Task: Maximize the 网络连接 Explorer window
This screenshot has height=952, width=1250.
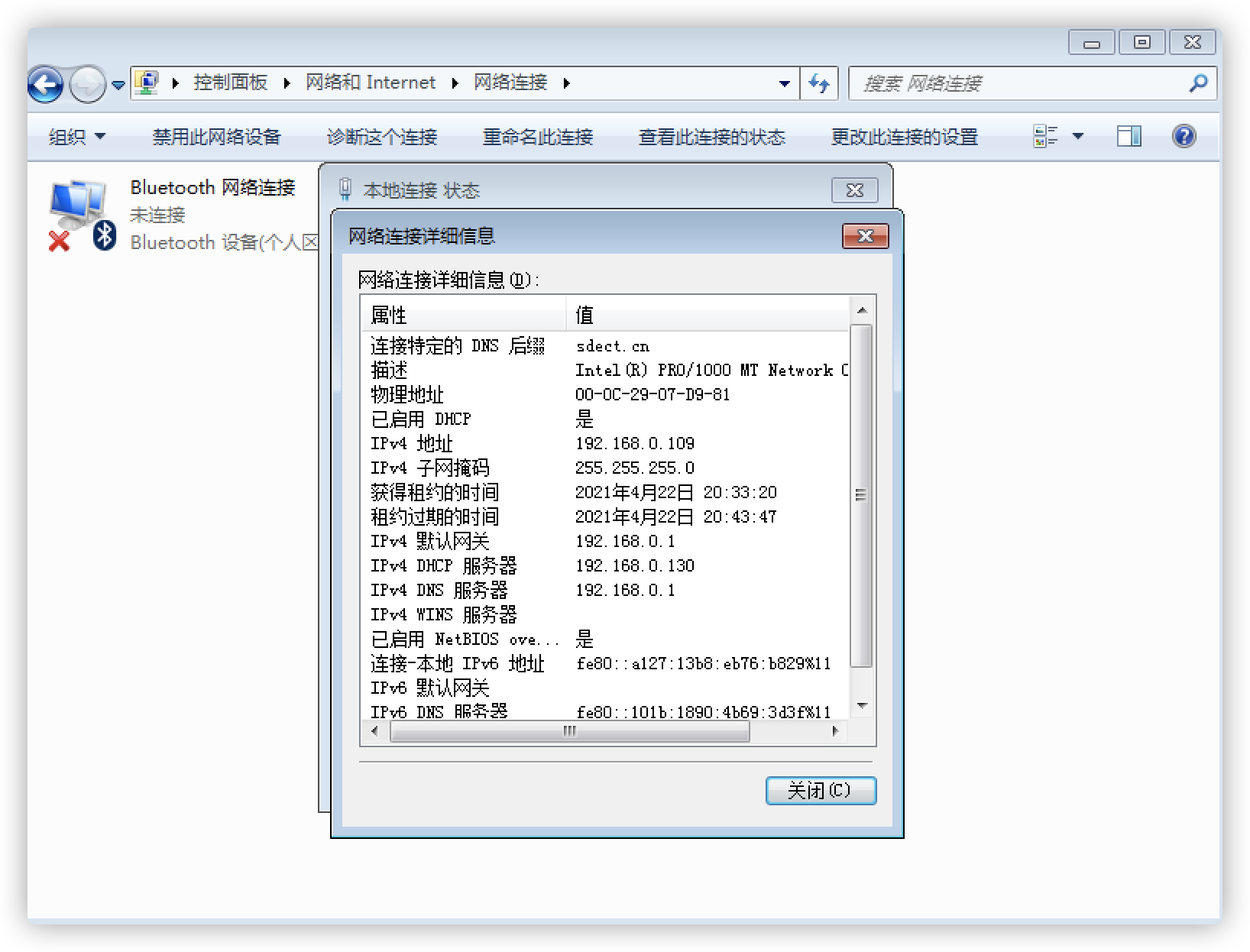Action: (x=1142, y=43)
